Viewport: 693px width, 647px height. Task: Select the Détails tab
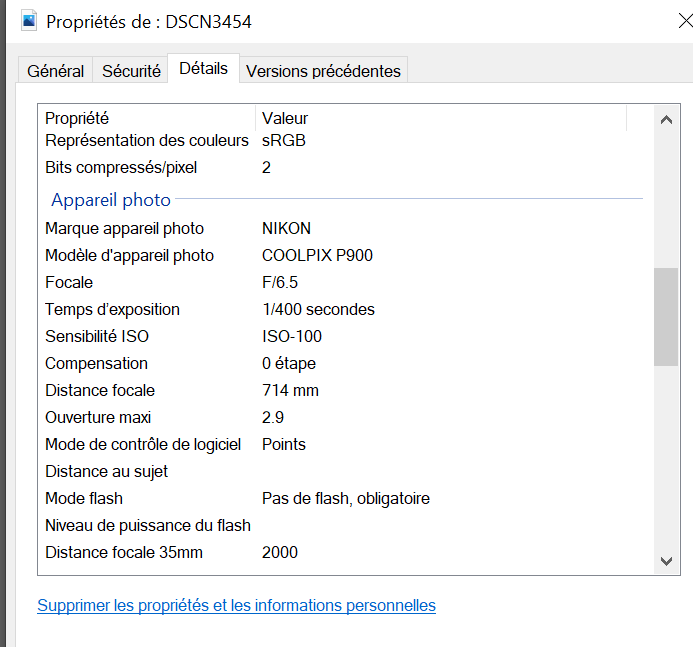point(204,69)
